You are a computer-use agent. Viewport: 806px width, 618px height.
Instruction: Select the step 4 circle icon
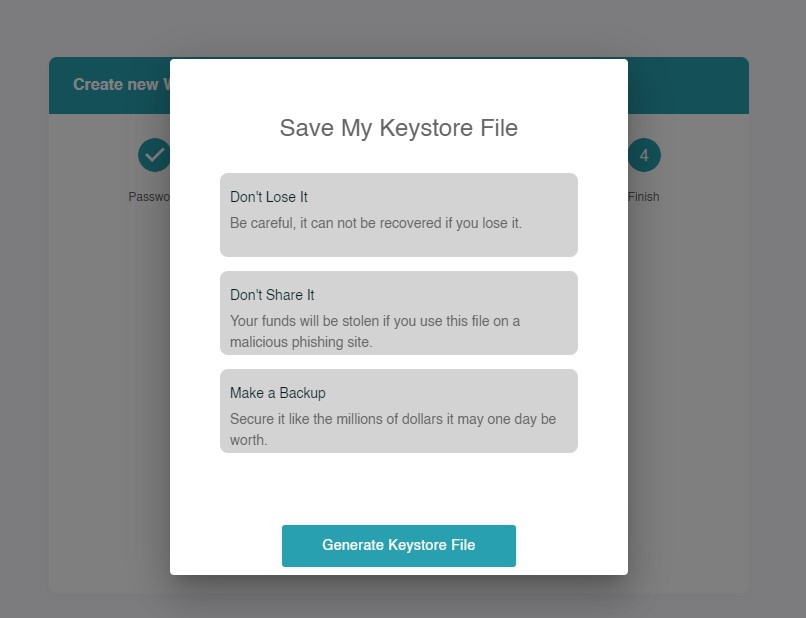tap(644, 155)
